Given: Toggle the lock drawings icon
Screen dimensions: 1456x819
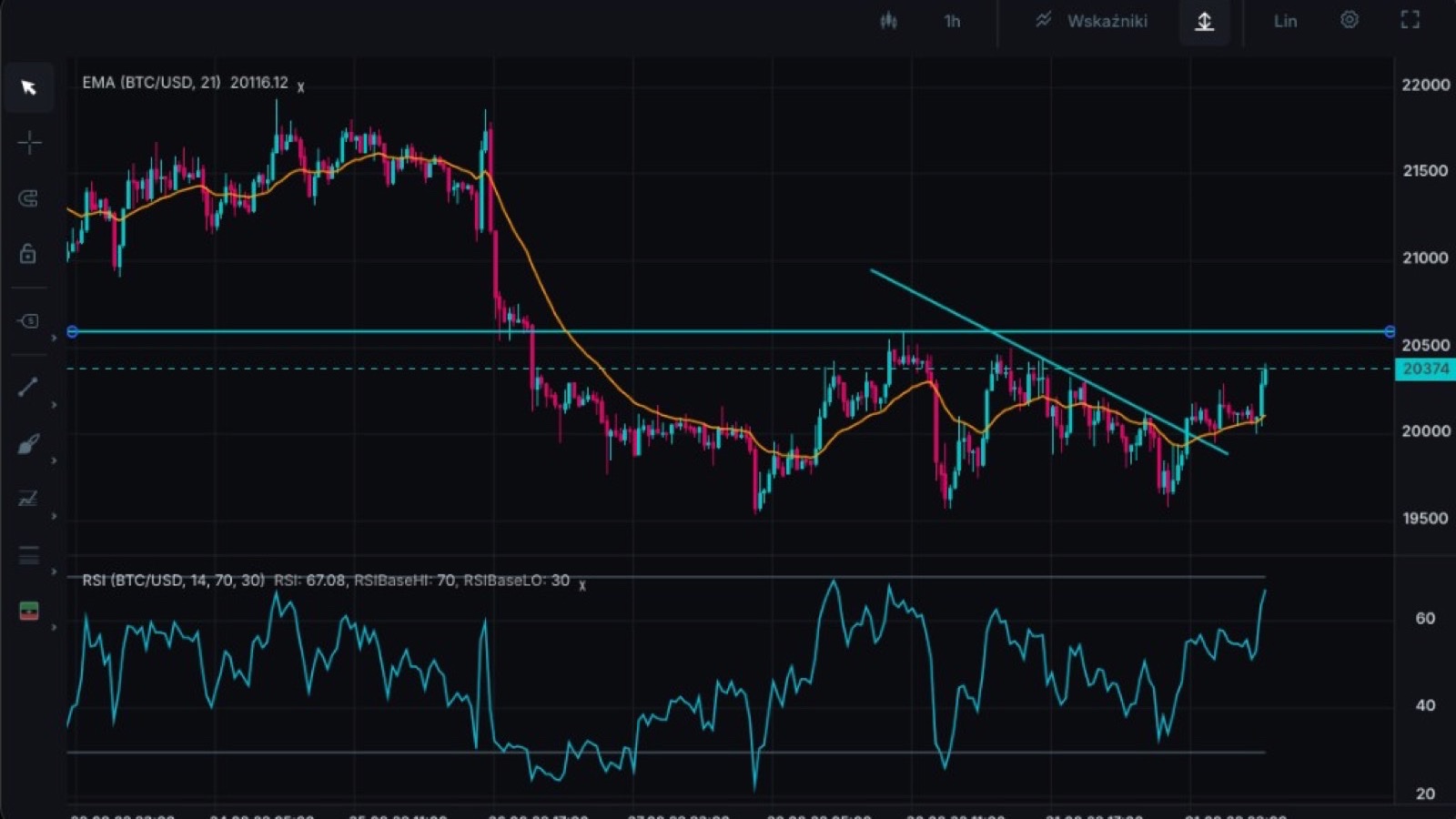Looking at the screenshot, I should pos(28,253).
